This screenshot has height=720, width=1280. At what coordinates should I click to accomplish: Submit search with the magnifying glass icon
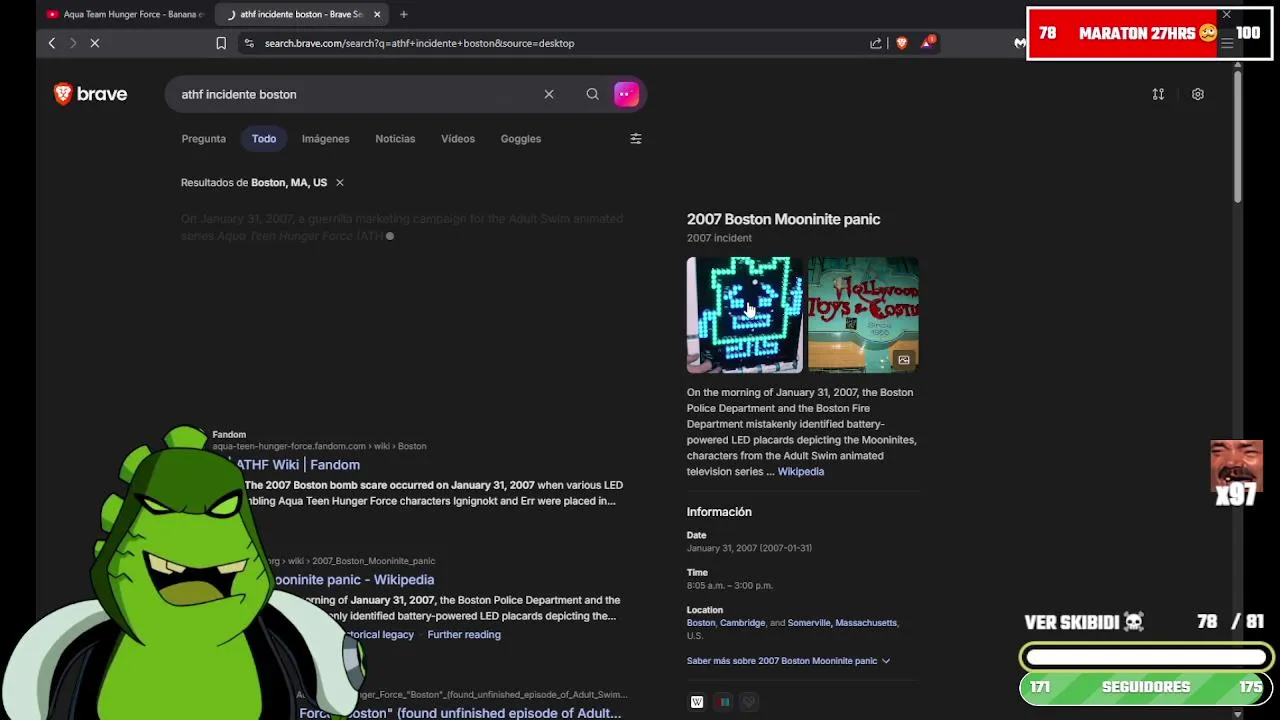[x=593, y=94]
